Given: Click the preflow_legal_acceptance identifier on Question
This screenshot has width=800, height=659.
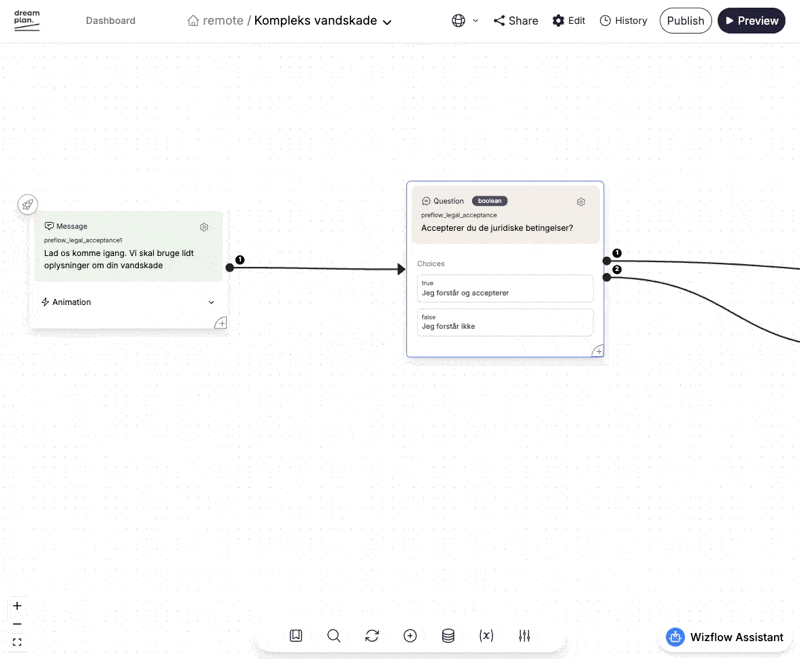Looking at the screenshot, I should click(x=459, y=215).
